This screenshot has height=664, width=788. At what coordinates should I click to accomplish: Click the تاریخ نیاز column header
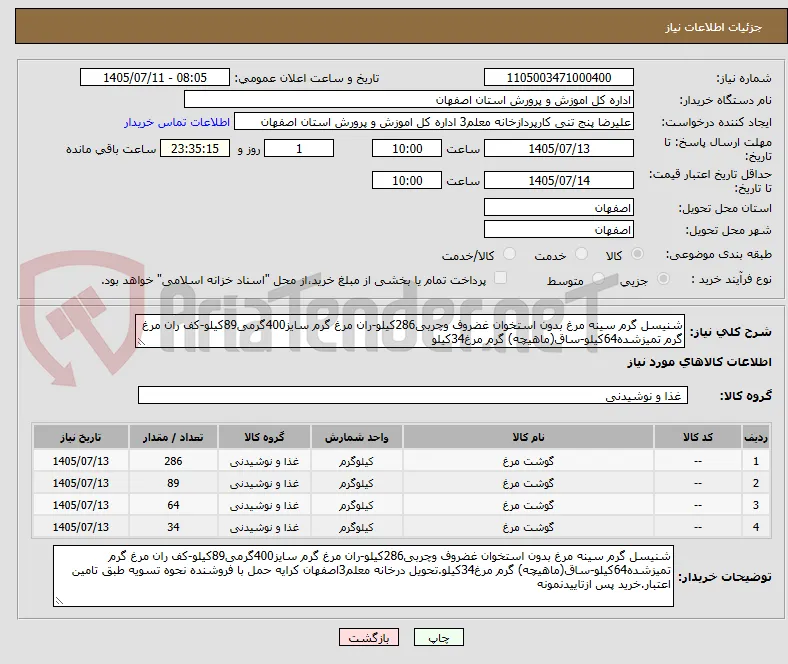[80, 437]
